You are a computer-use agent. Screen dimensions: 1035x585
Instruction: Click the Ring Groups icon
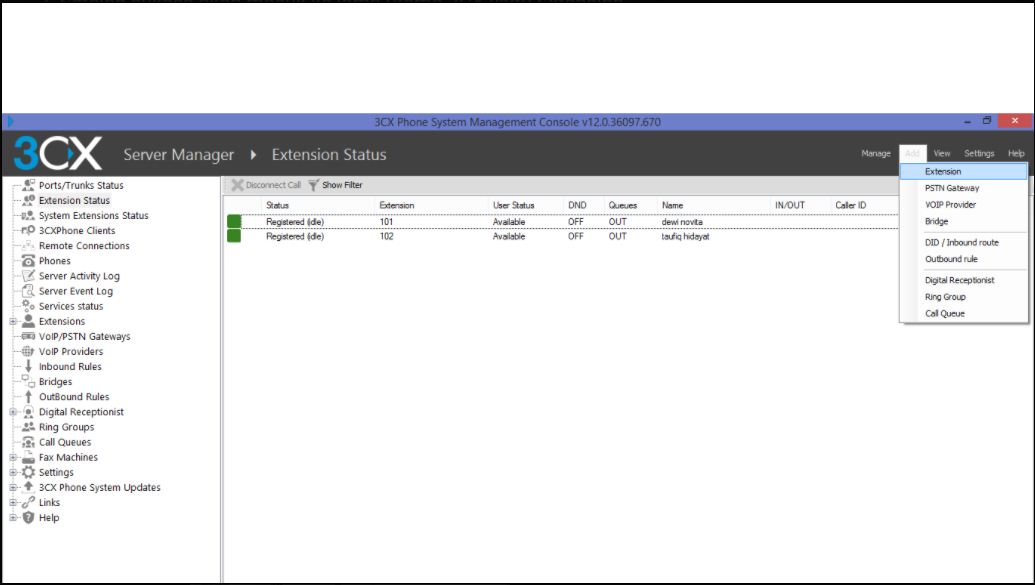pyautogui.click(x=28, y=427)
